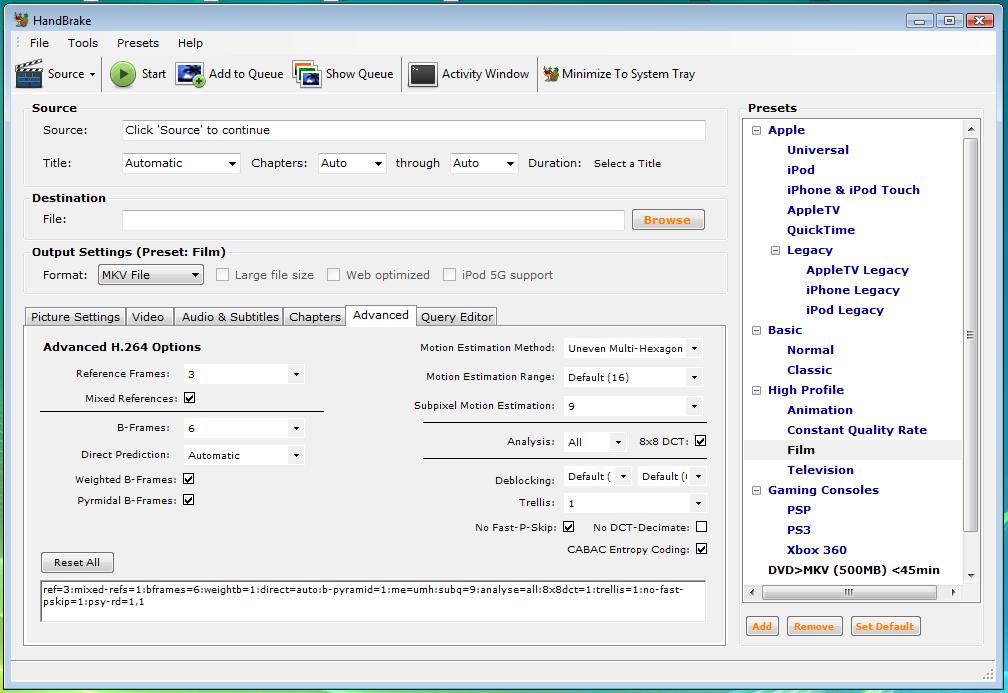The image size is (1008, 693).
Task: Open the Presets menu
Action: point(138,43)
